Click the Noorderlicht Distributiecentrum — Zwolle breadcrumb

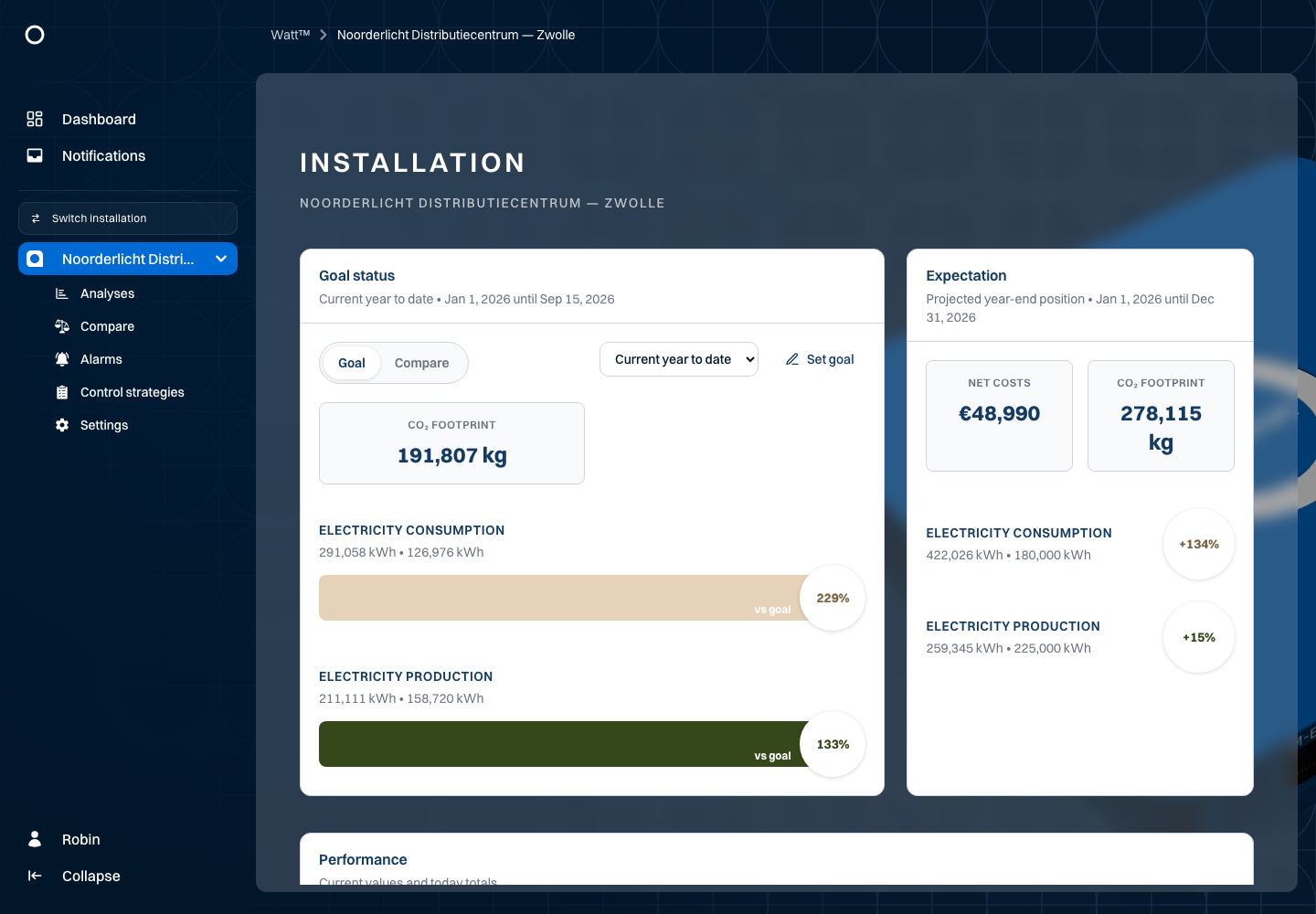456,35
